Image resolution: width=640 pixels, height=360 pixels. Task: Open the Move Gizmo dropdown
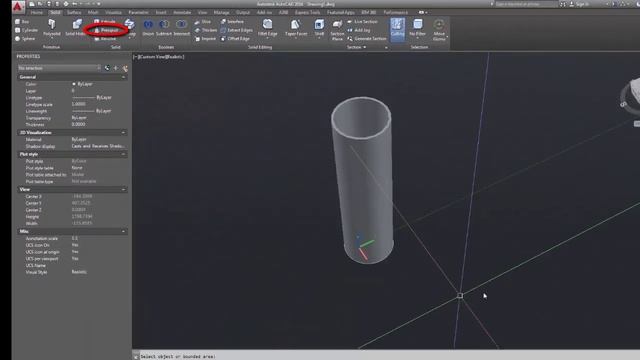pyautogui.click(x=439, y=29)
